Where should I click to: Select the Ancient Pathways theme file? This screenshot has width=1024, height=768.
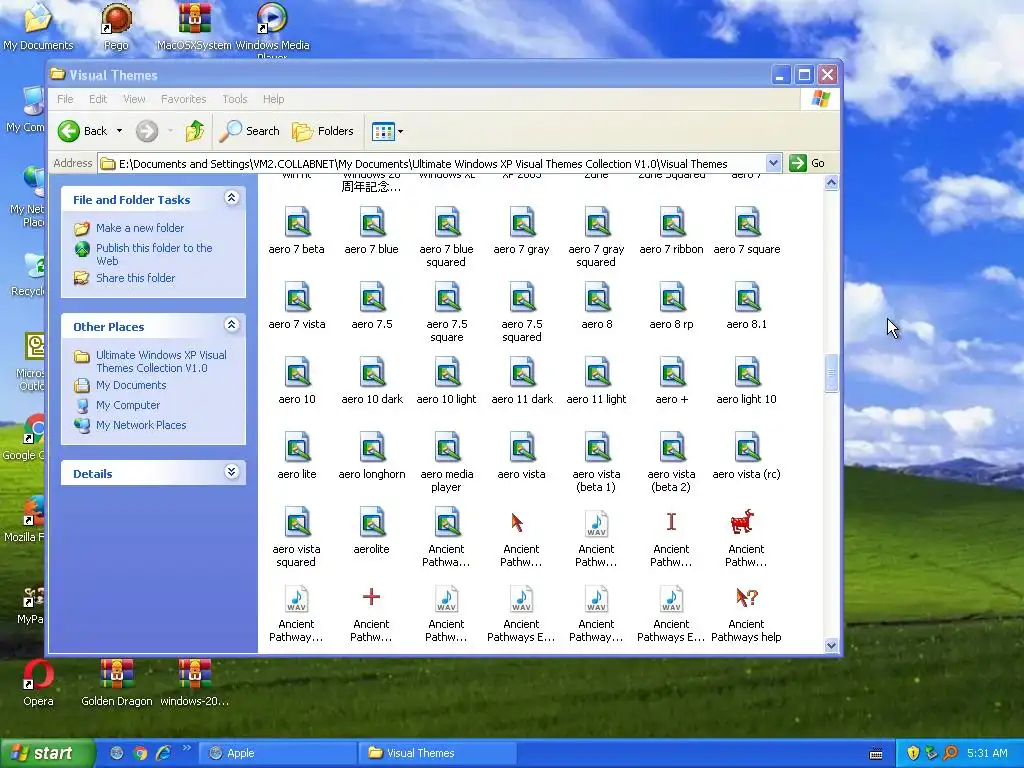pyautogui.click(x=447, y=537)
